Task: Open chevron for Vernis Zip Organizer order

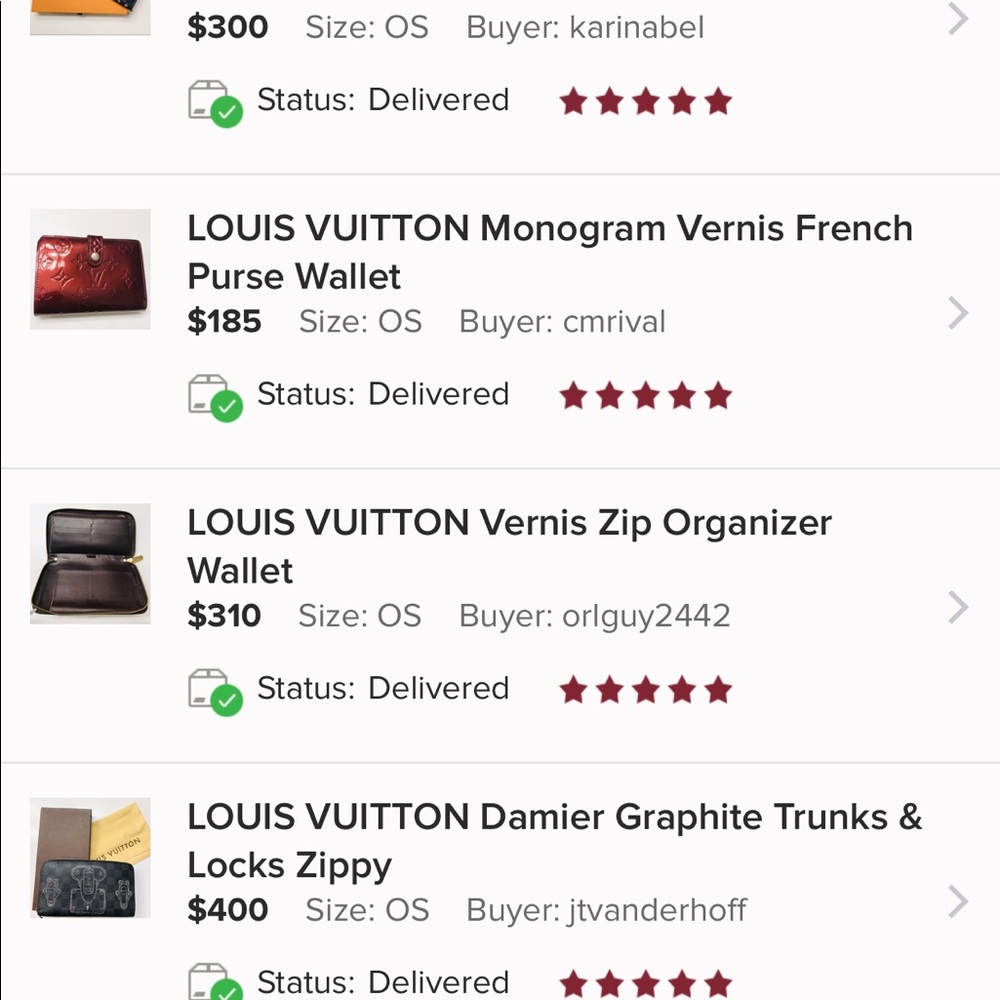Action: (x=959, y=607)
